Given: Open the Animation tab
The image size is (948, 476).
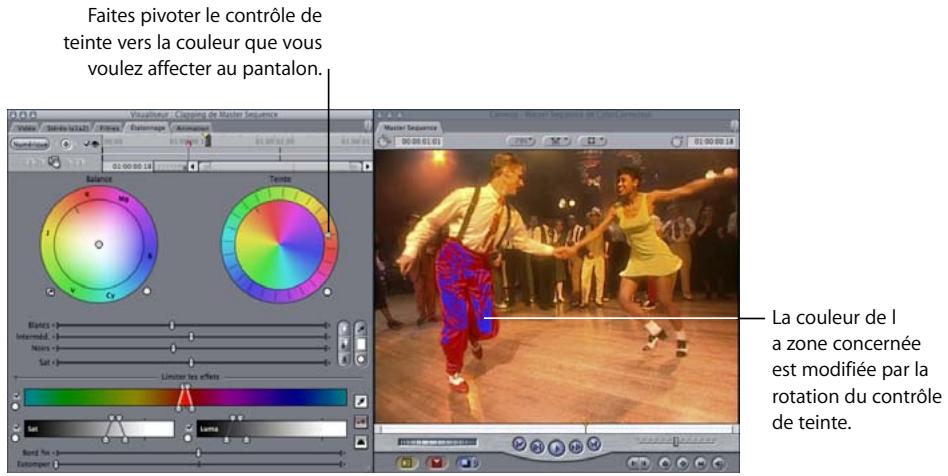Looking at the screenshot, I should (x=191, y=128).
